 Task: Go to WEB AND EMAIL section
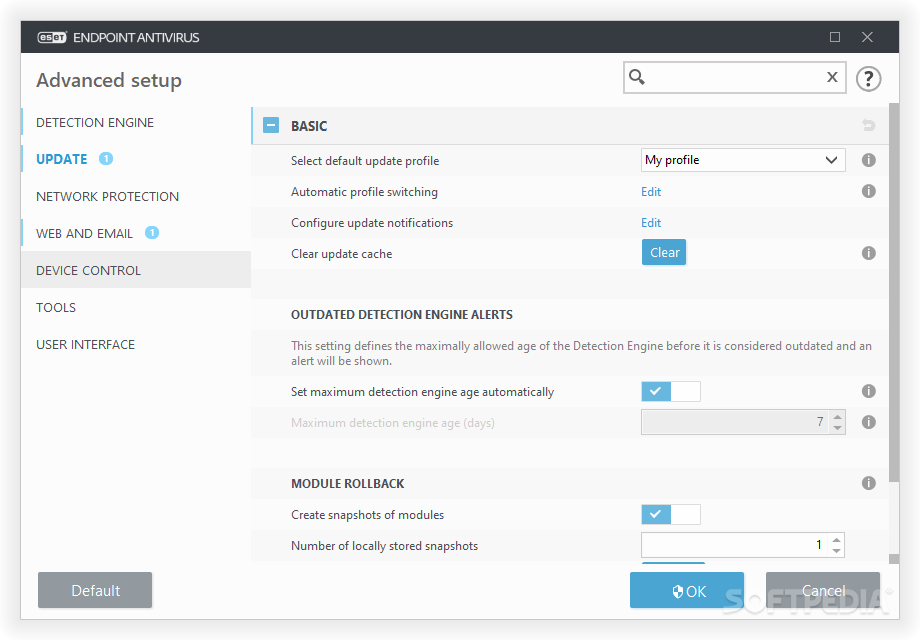click(x=84, y=233)
